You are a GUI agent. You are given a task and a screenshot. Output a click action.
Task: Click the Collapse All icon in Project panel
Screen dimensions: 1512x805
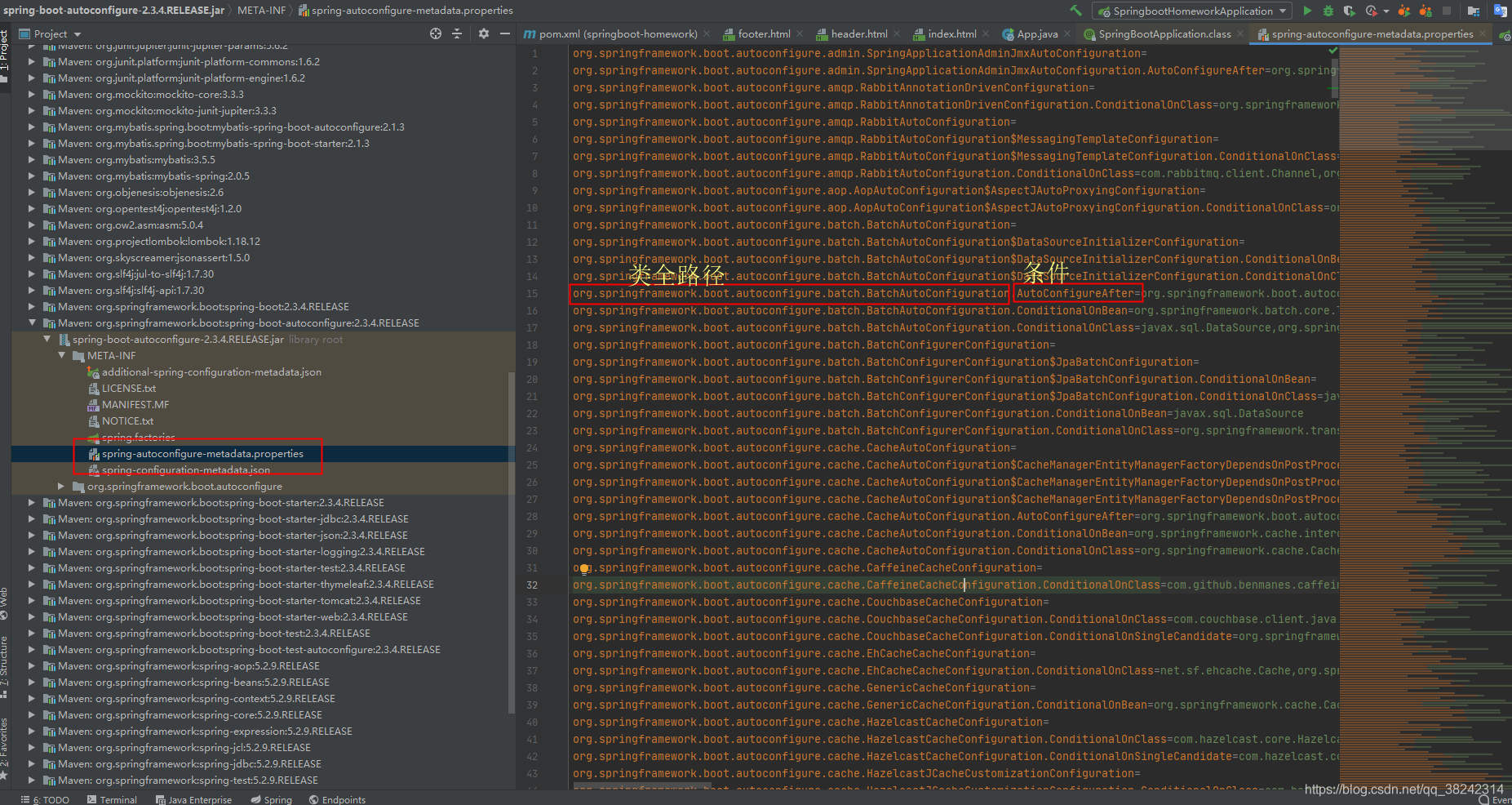457,33
